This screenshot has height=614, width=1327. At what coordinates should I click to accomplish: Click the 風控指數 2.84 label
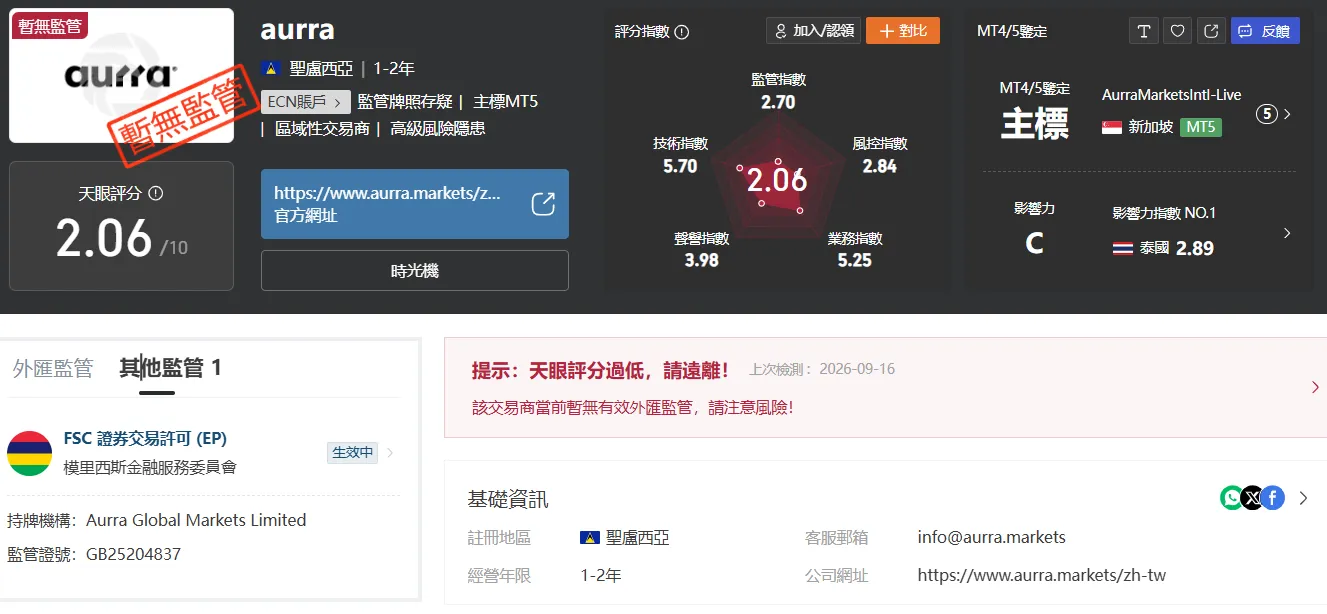(x=880, y=155)
